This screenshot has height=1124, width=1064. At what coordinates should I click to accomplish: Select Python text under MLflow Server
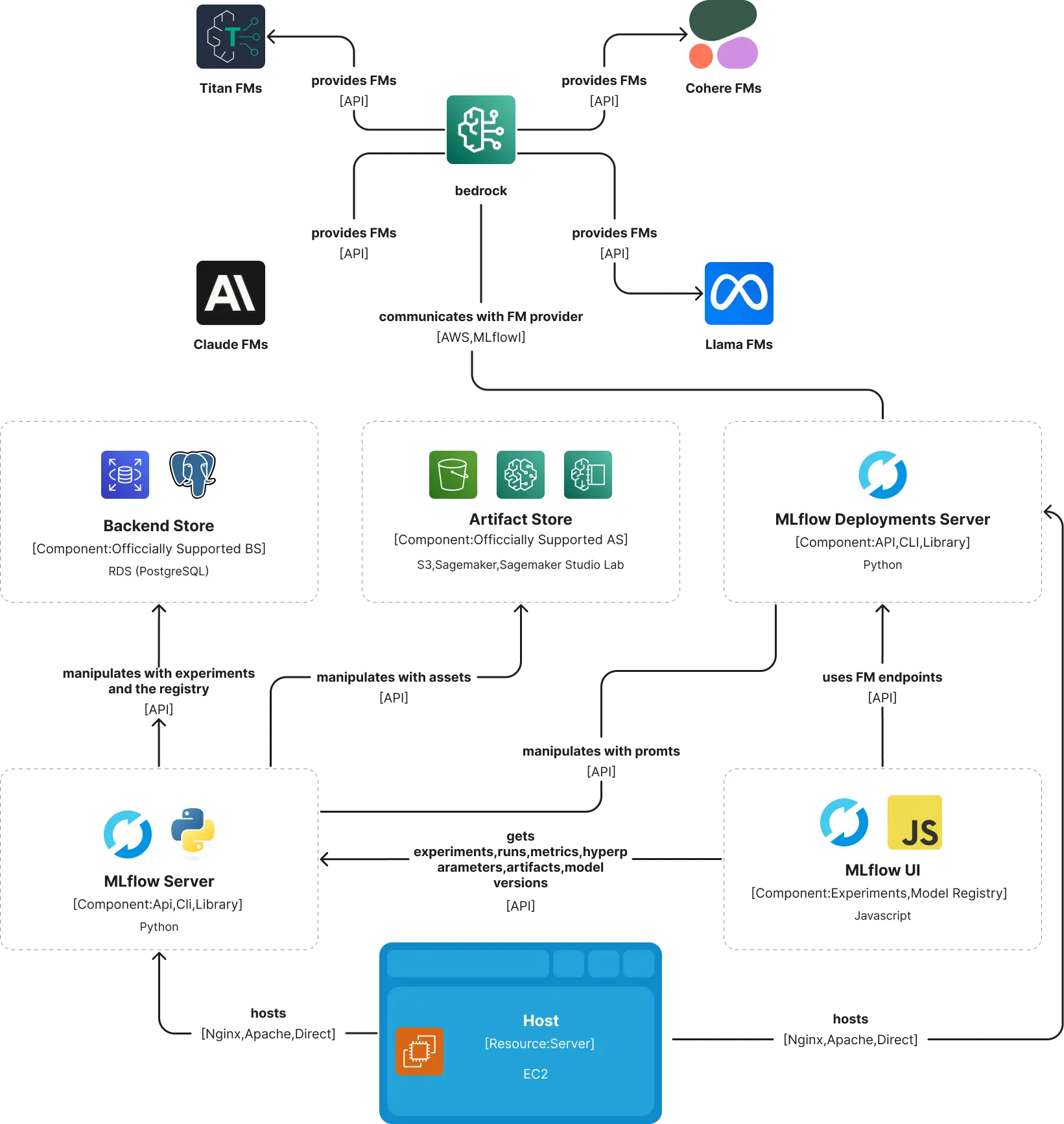(x=159, y=927)
